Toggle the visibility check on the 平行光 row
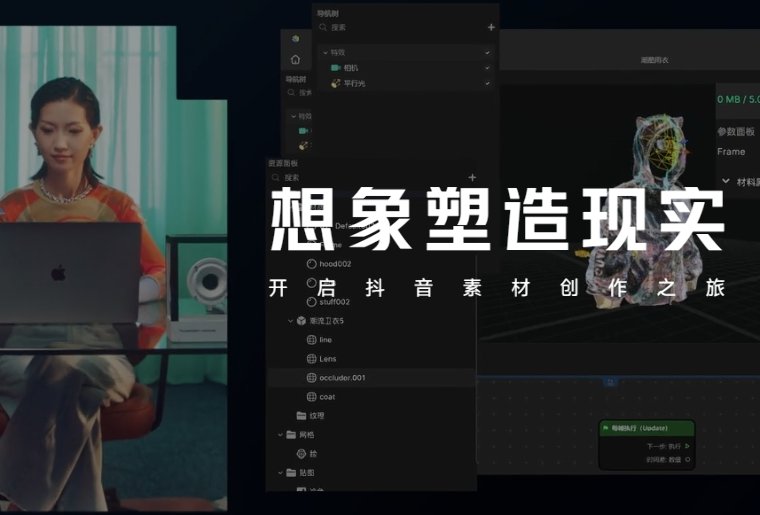The height and width of the screenshot is (515, 760). (487, 83)
